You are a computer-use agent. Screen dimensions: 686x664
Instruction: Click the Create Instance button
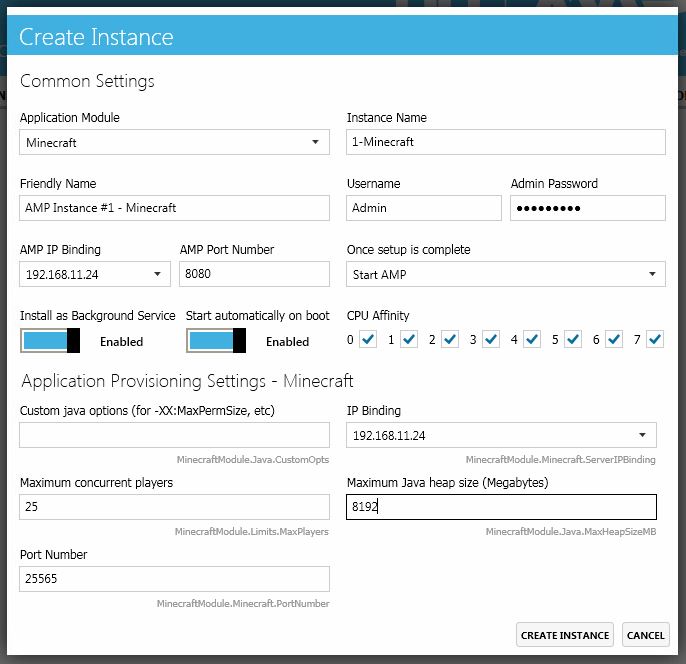click(565, 635)
